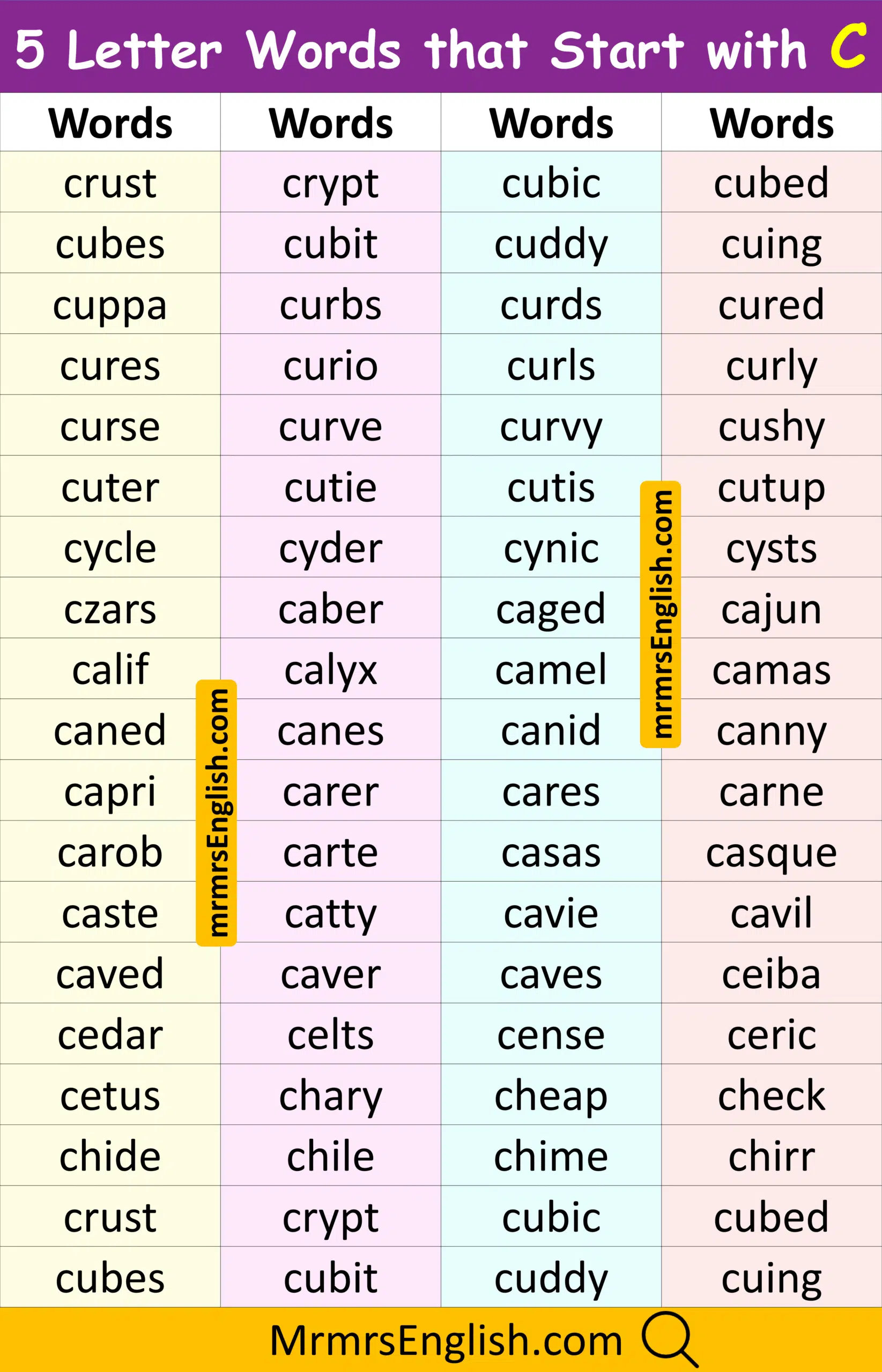The height and width of the screenshot is (1372, 882).
Task: Click the vertical mrmrsEnglish.com label beside carer
Action: tap(217, 813)
